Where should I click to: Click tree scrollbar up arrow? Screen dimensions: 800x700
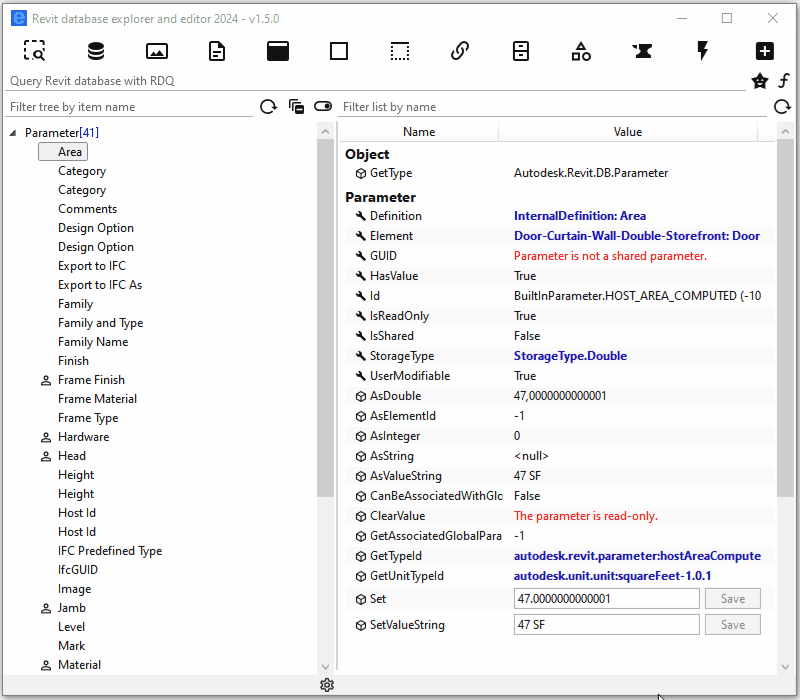click(326, 132)
